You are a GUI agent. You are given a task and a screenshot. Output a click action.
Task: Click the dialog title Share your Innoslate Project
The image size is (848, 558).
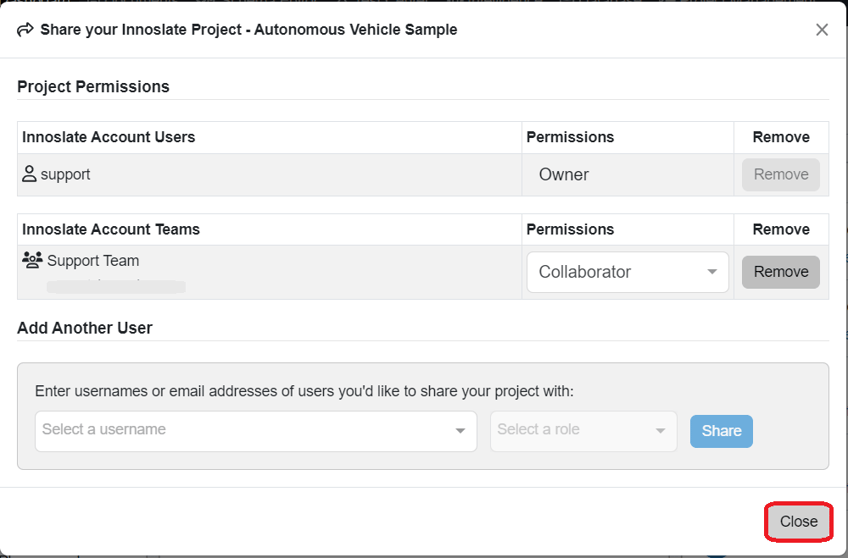click(249, 30)
